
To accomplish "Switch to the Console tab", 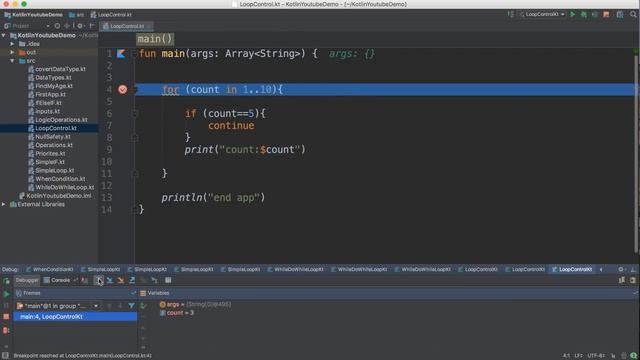I will click(x=57, y=280).
